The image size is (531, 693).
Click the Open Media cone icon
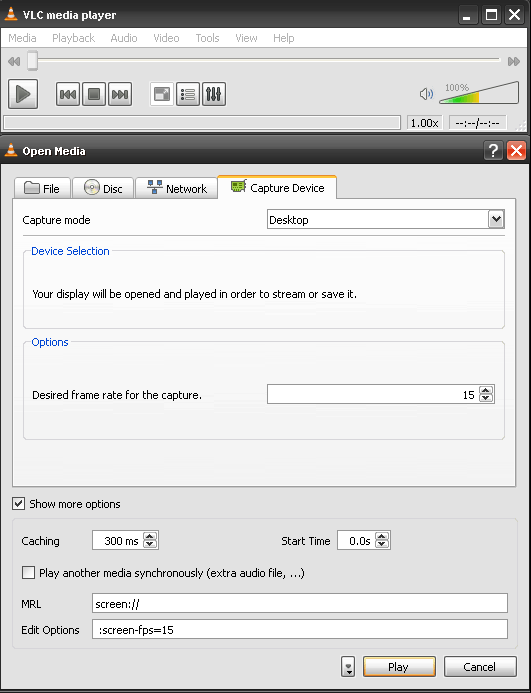[x=11, y=150]
